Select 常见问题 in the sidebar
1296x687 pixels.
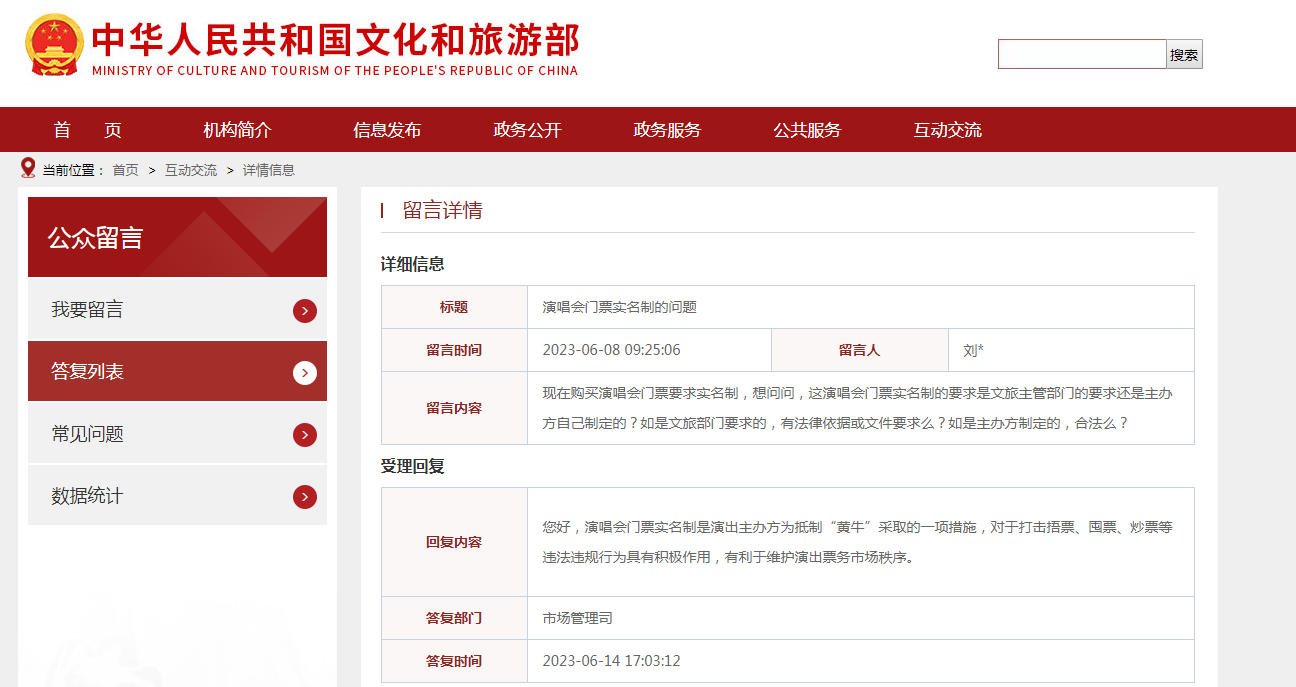click(x=88, y=434)
